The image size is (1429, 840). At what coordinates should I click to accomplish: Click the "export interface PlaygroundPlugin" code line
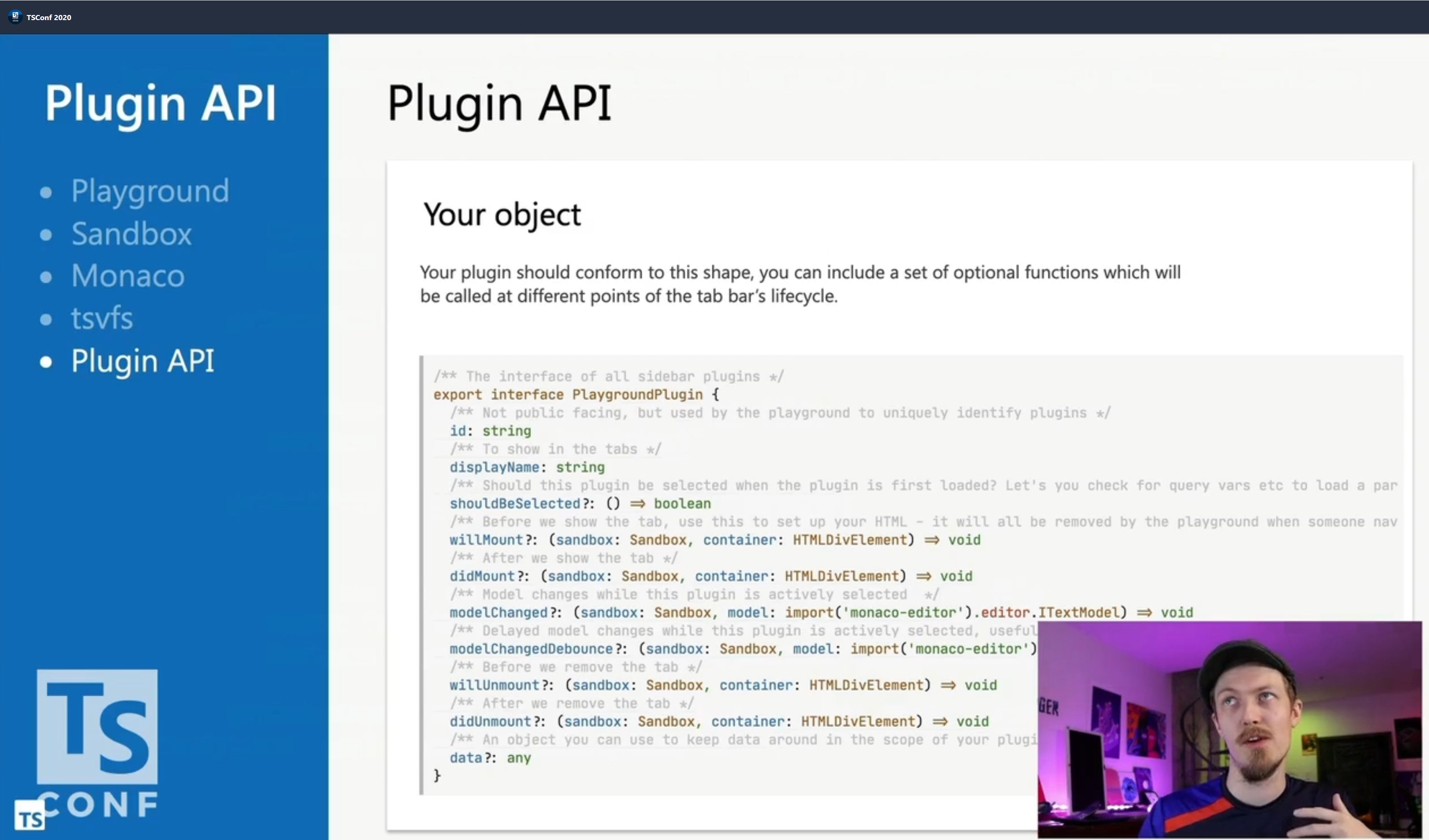[x=576, y=394]
